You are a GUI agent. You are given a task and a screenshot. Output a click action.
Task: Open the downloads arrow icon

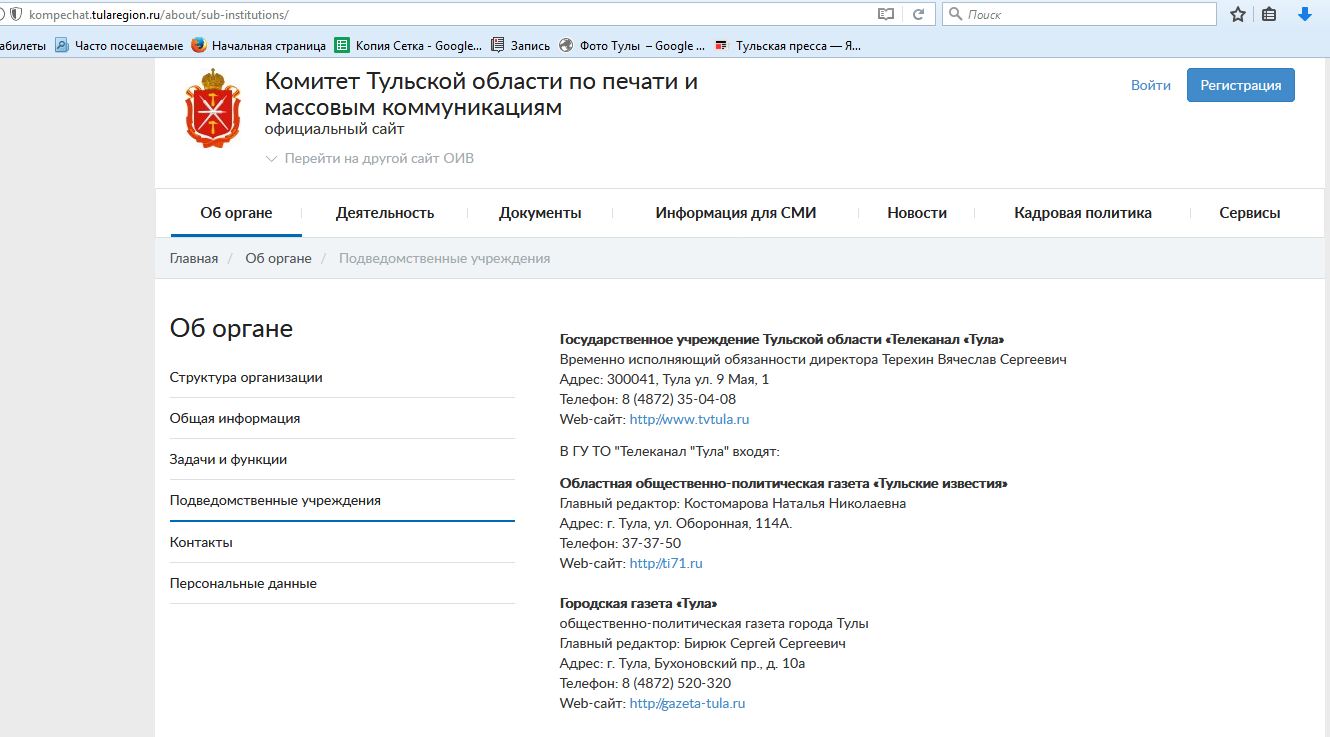[1304, 14]
